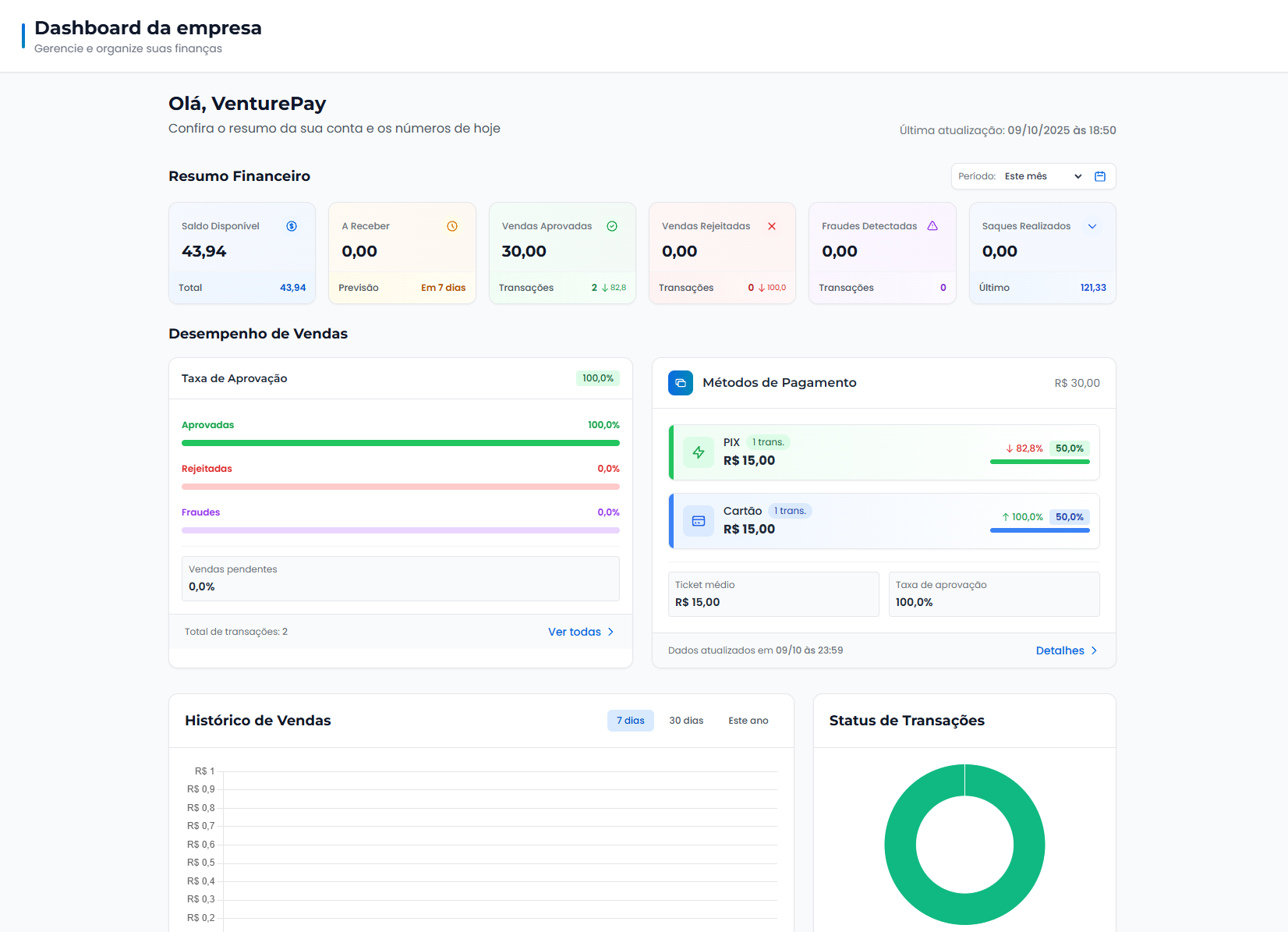Click the card icon beside Métodos de Pagamento
Image resolution: width=1288 pixels, height=932 pixels.
680,383
